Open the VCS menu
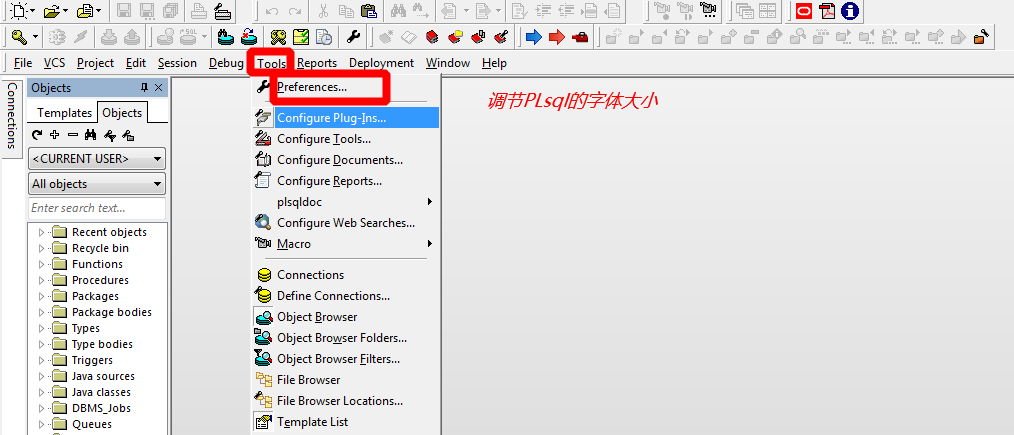Screen dimensions: 1014x435 [54, 63]
